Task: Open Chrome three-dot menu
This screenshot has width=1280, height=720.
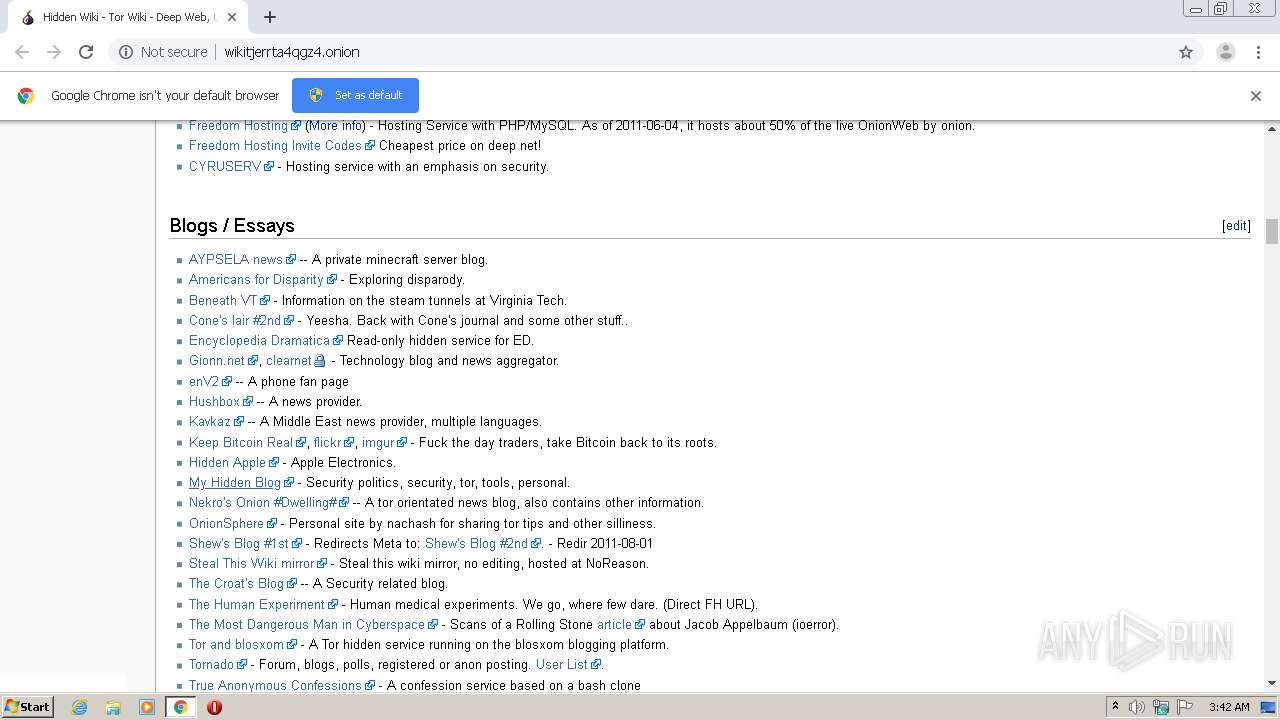Action: coord(1258,52)
